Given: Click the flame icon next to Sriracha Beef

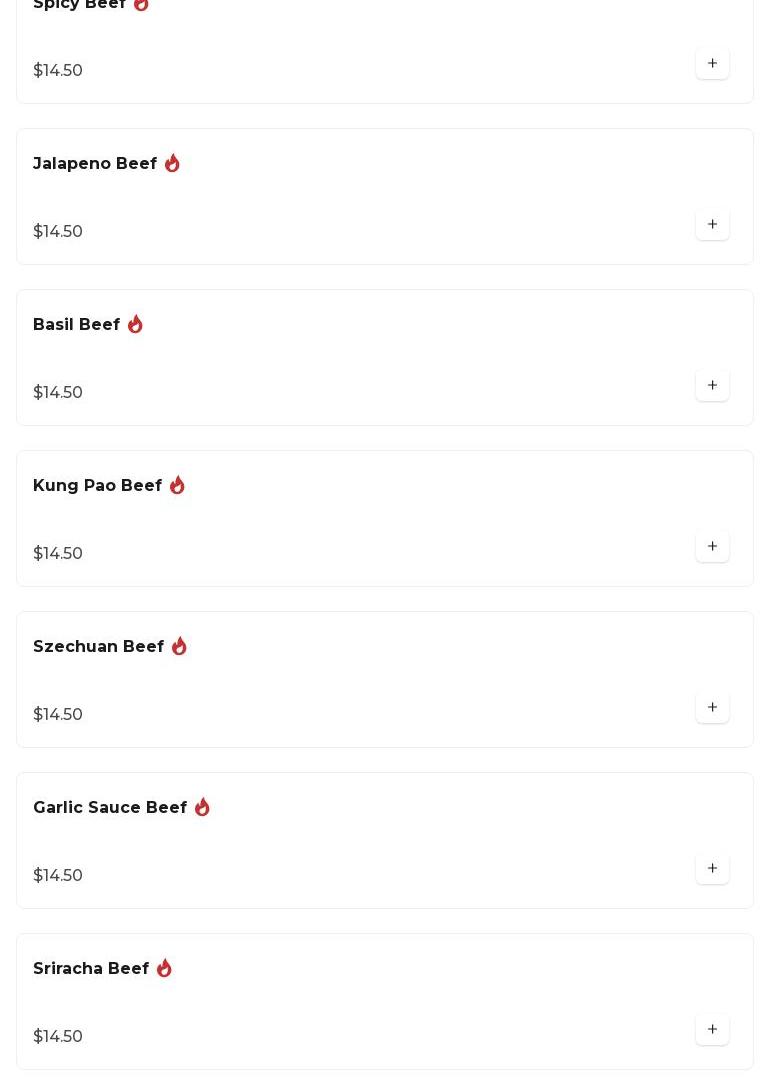Looking at the screenshot, I should click(x=164, y=968).
